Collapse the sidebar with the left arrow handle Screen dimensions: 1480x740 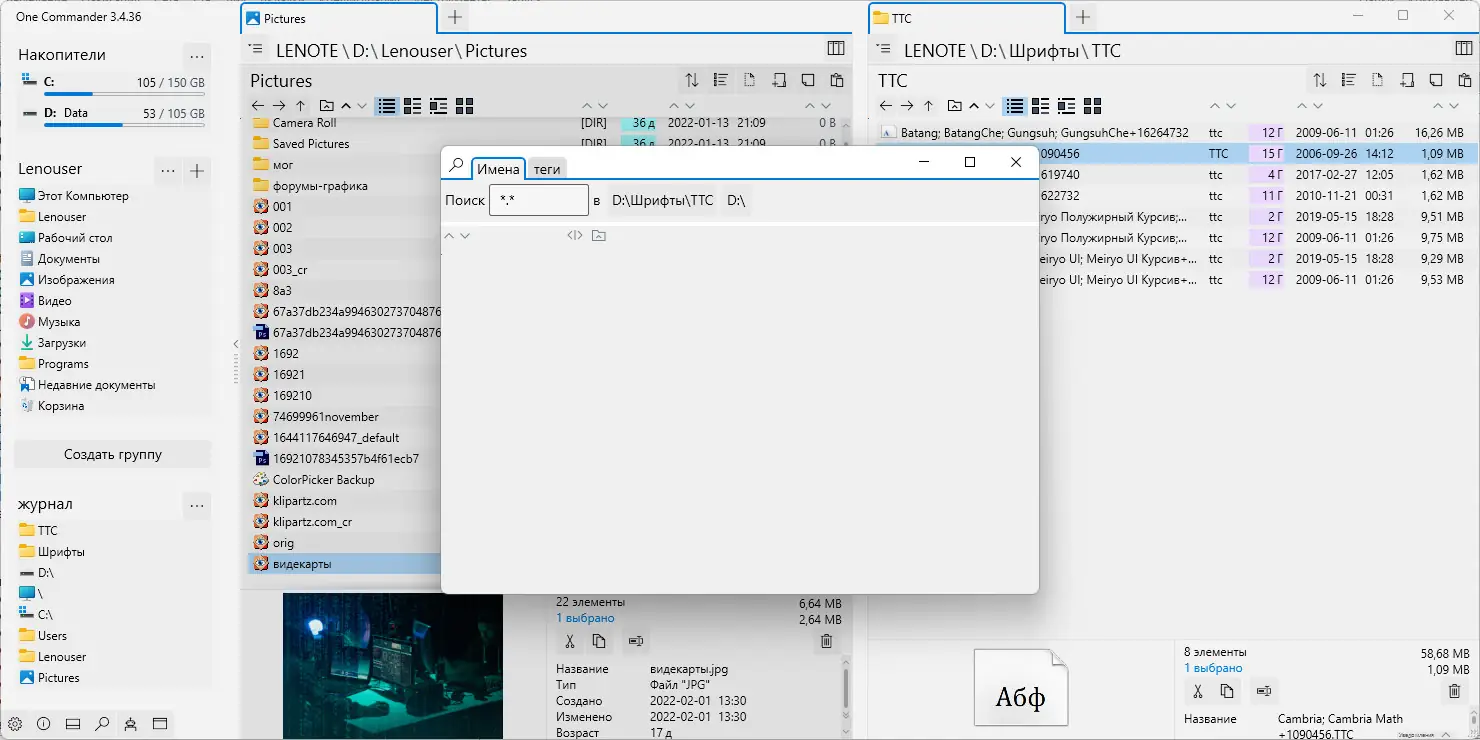[236, 344]
